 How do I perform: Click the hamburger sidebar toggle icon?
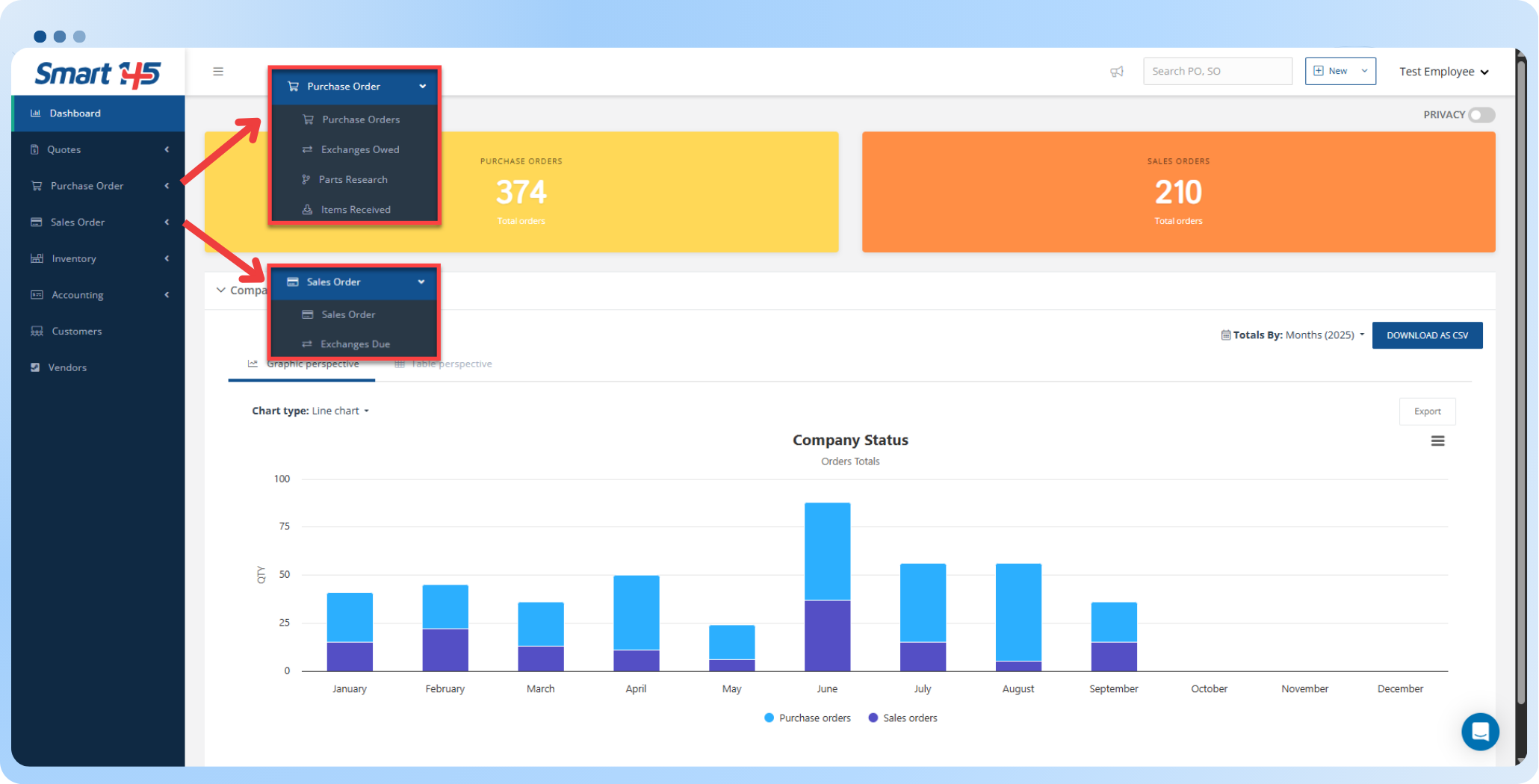click(x=218, y=72)
